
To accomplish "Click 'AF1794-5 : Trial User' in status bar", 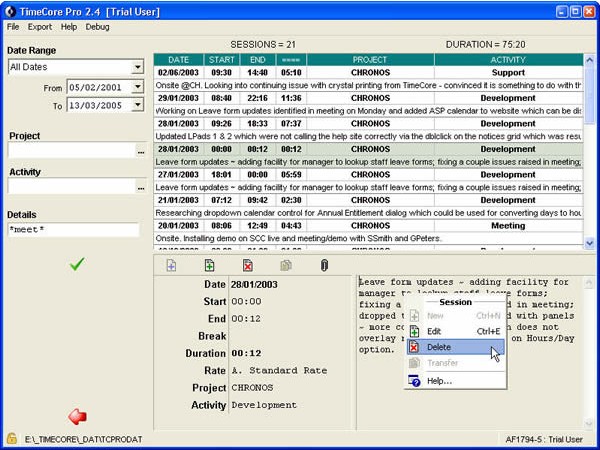I will pos(544,439).
